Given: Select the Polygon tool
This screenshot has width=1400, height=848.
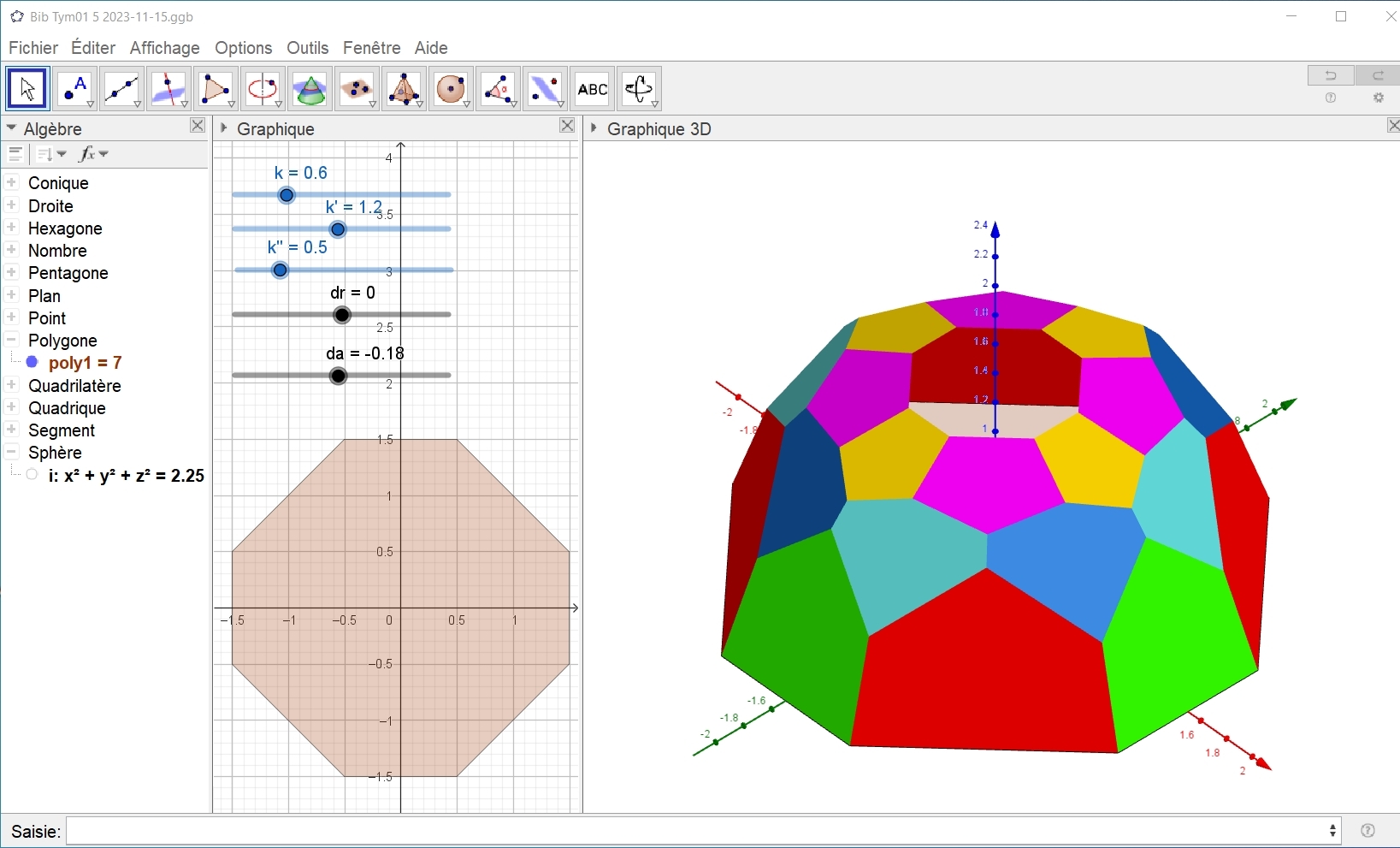Looking at the screenshot, I should (x=216, y=89).
